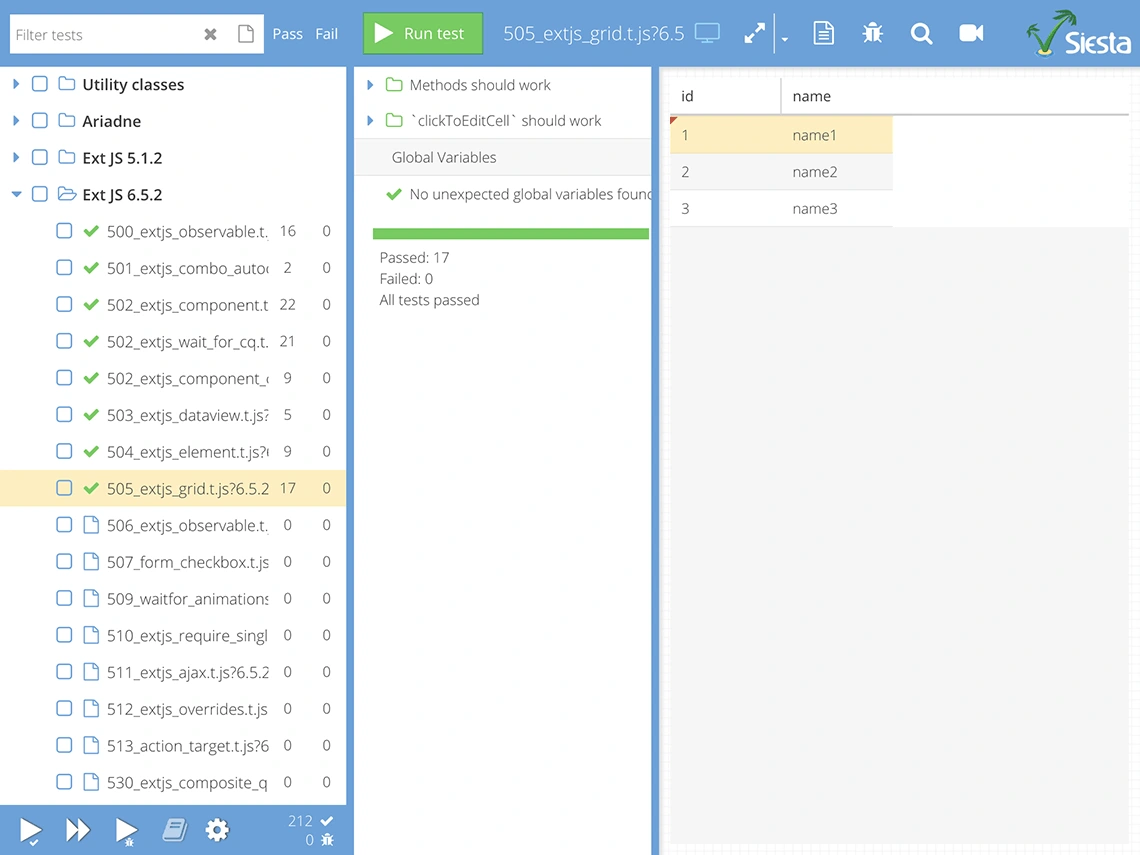
Task: Check the Utility classes checkbox
Action: pos(40,84)
